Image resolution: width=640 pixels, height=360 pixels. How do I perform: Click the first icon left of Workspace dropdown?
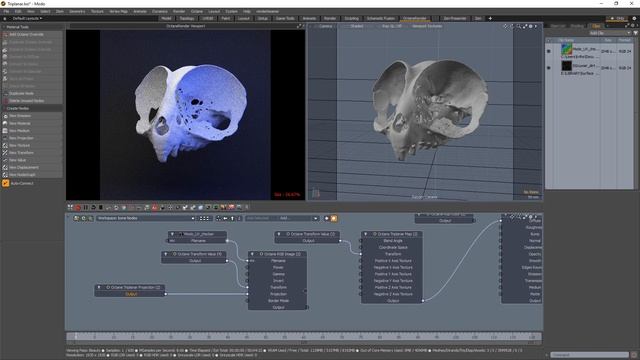(76, 218)
